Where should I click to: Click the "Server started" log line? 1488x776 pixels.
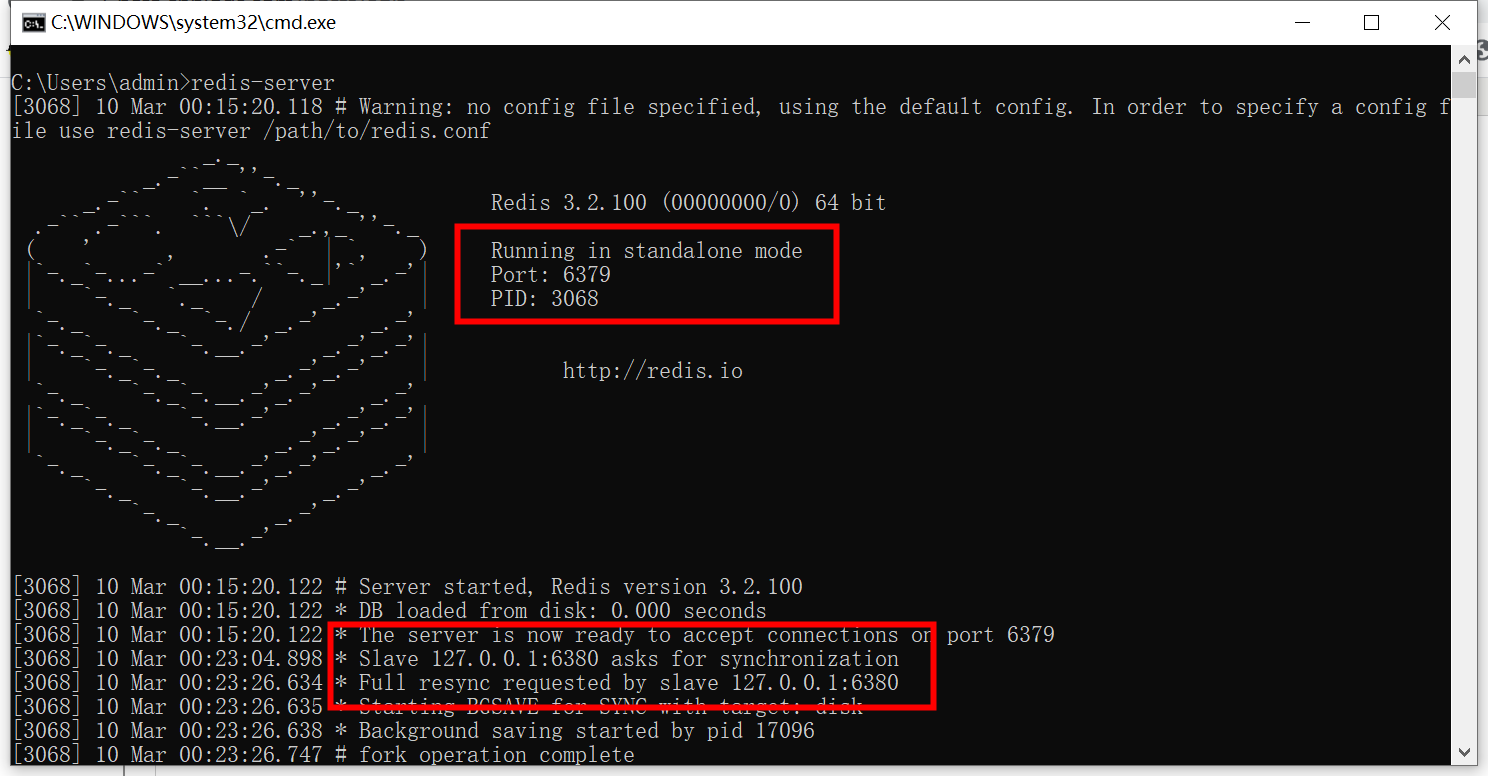pyautogui.click(x=580, y=587)
